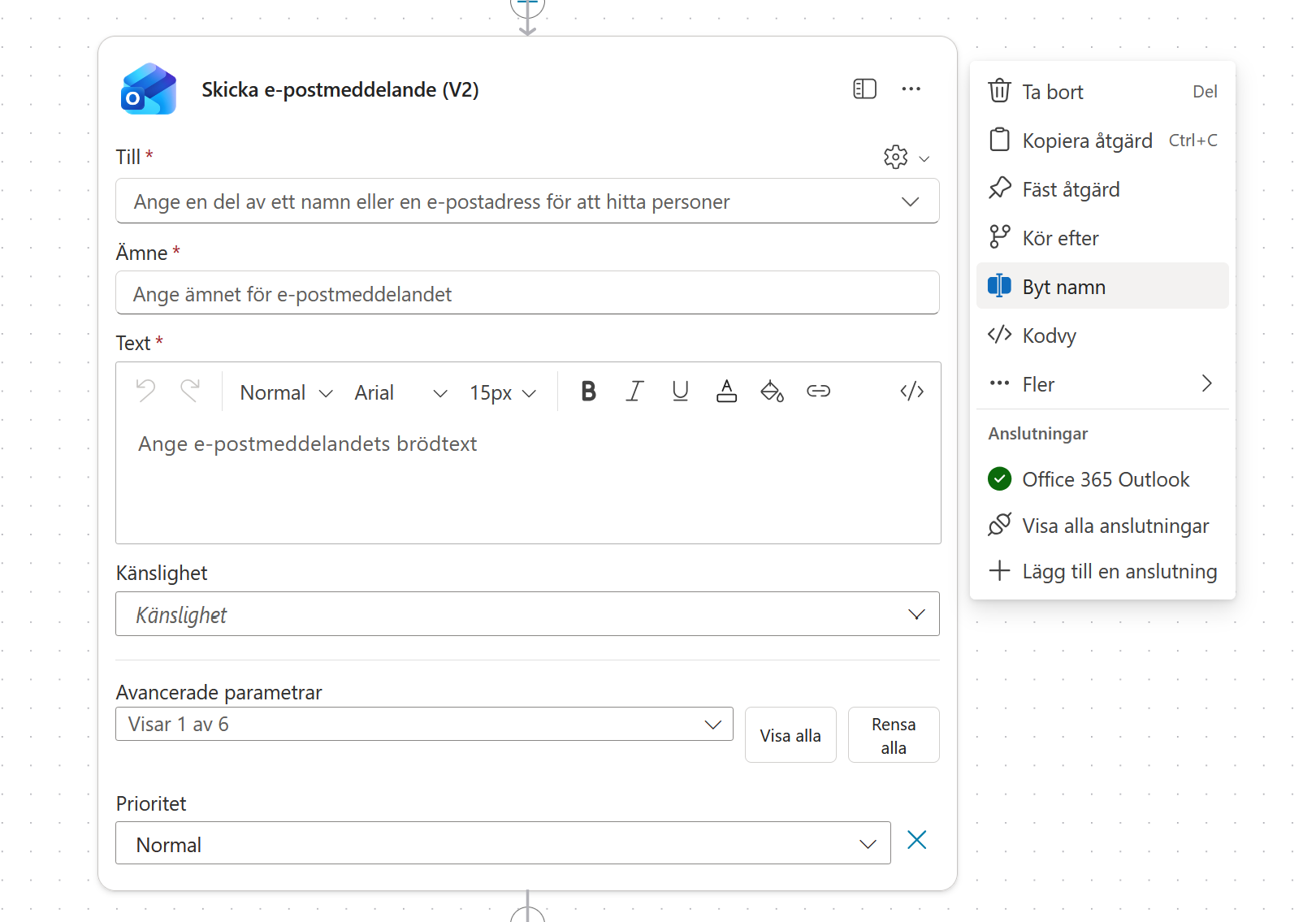The image size is (1316, 922).
Task: Open the font color picker
Action: 726,392
